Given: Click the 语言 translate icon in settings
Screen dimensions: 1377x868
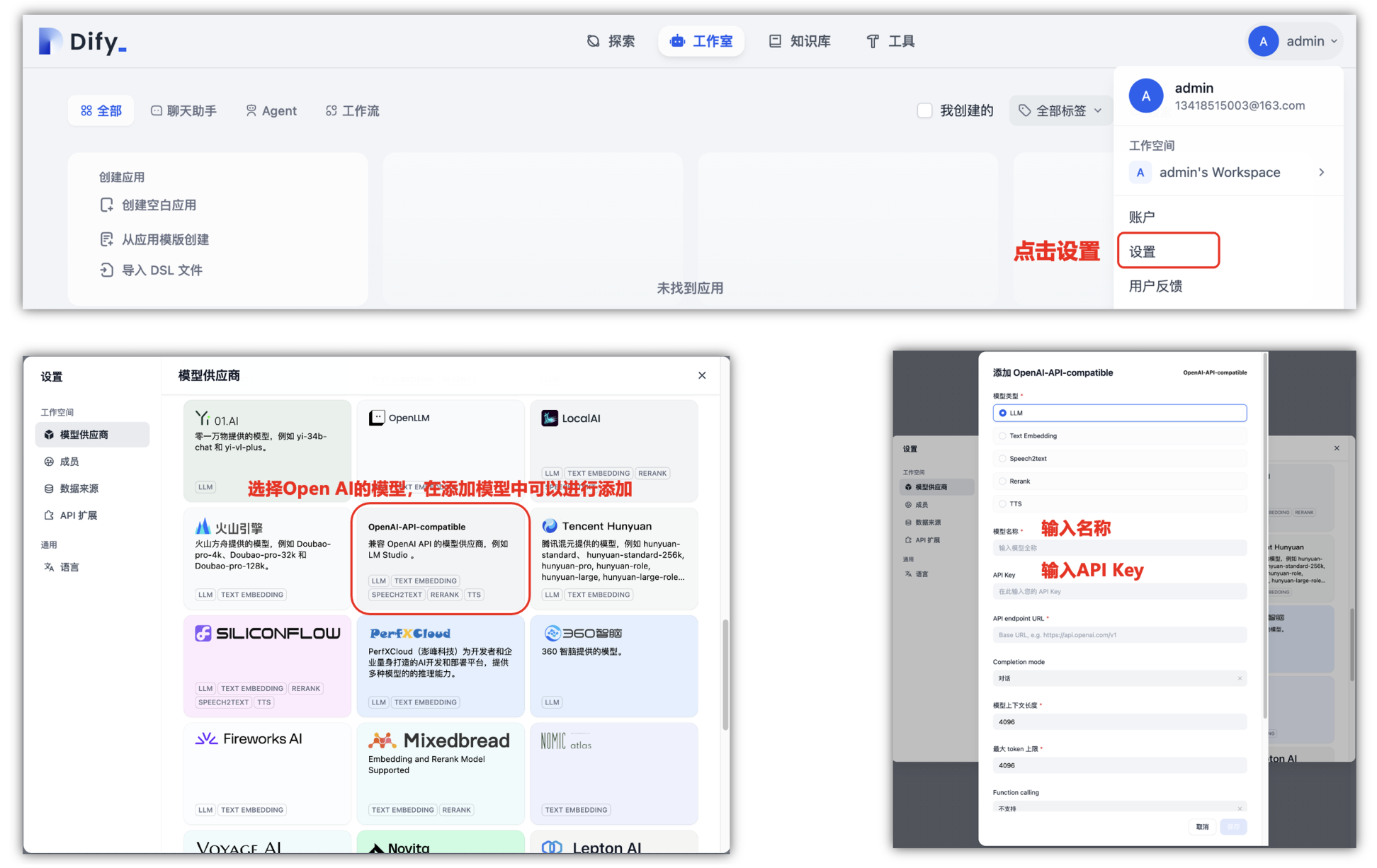Looking at the screenshot, I should (49, 567).
